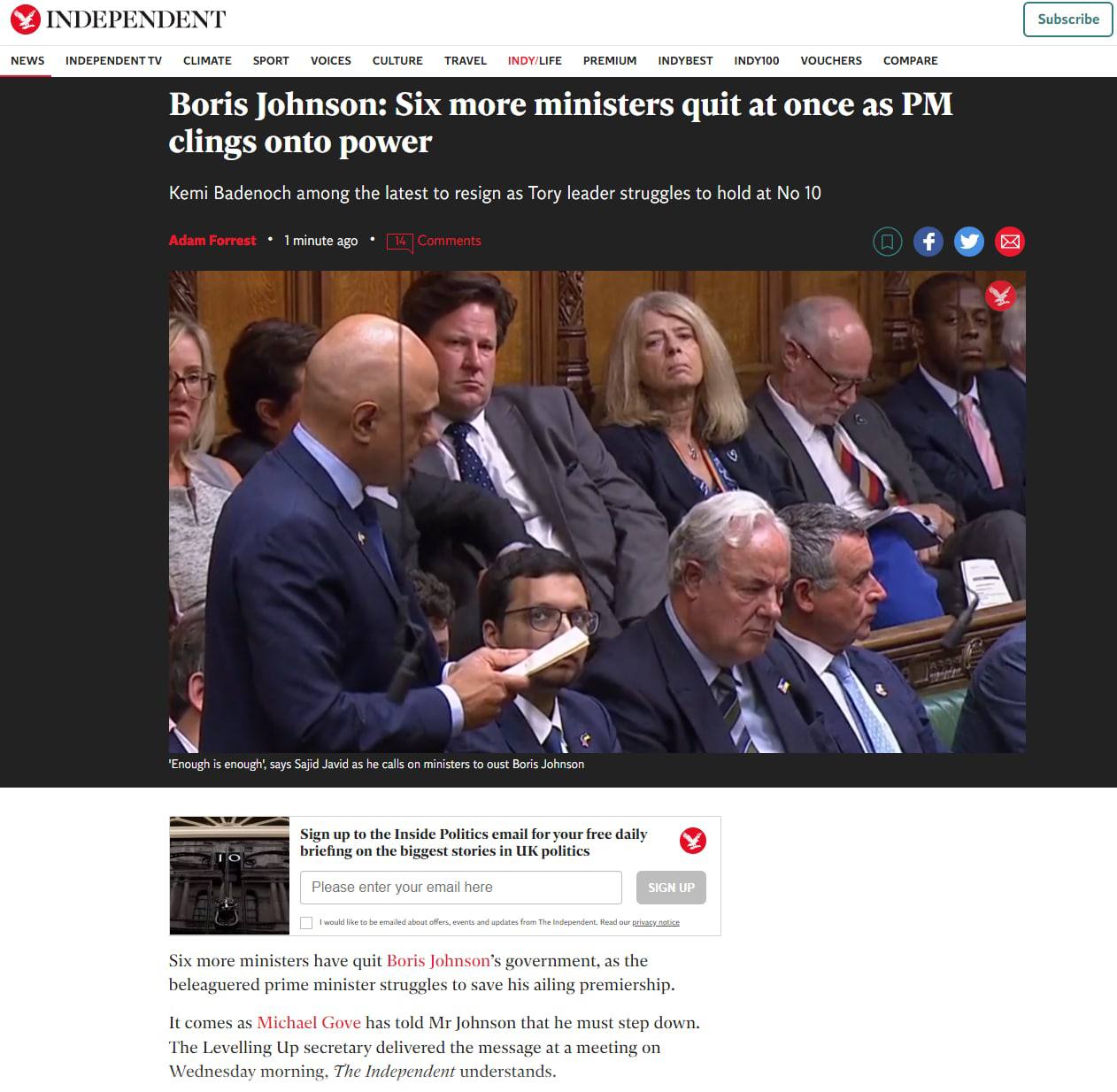The height and width of the screenshot is (1092, 1117).
Task: Select VOUCHERS in the navigation bar
Action: [x=831, y=60]
